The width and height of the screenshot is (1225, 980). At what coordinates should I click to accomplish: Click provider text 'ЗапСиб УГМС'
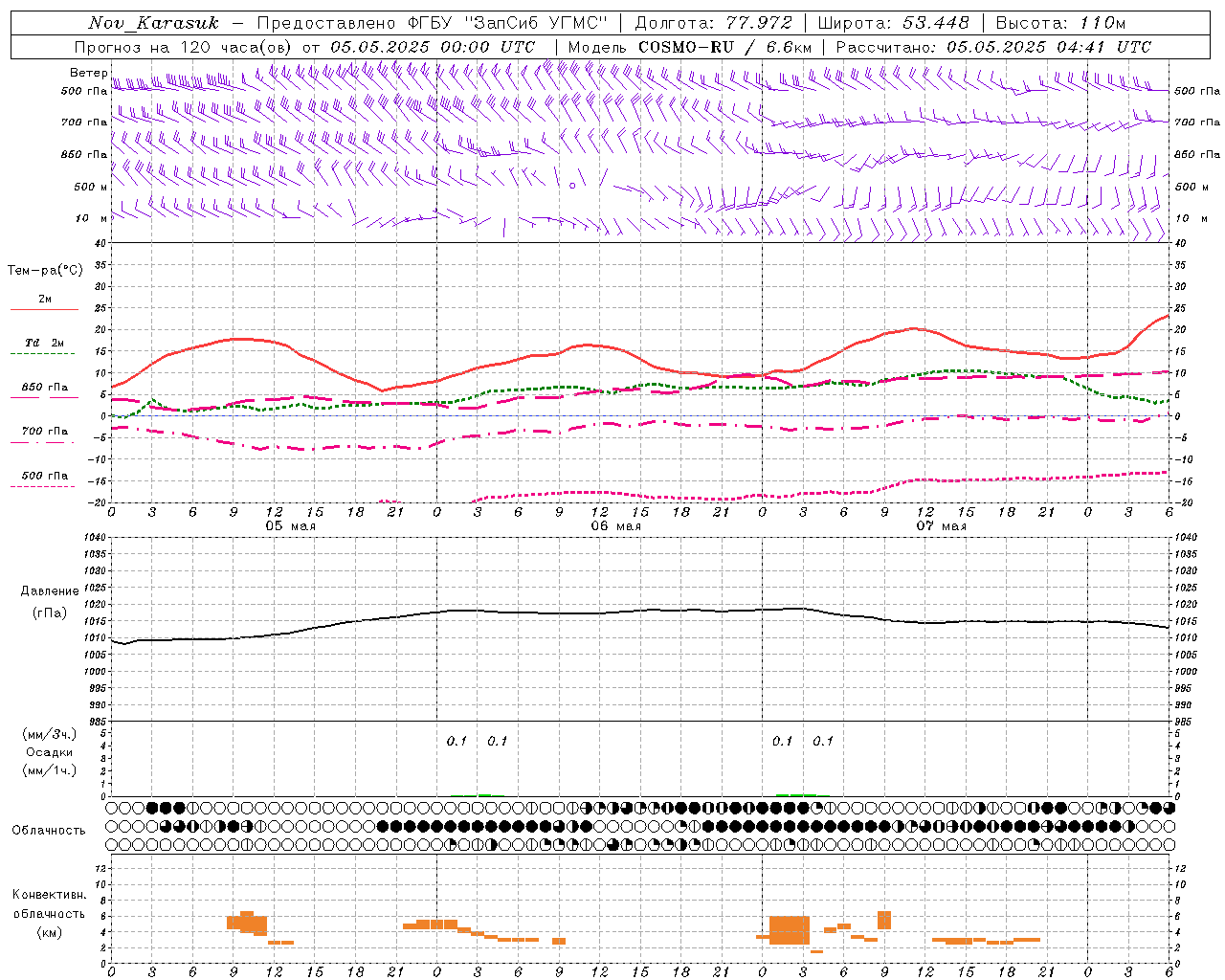536,23
